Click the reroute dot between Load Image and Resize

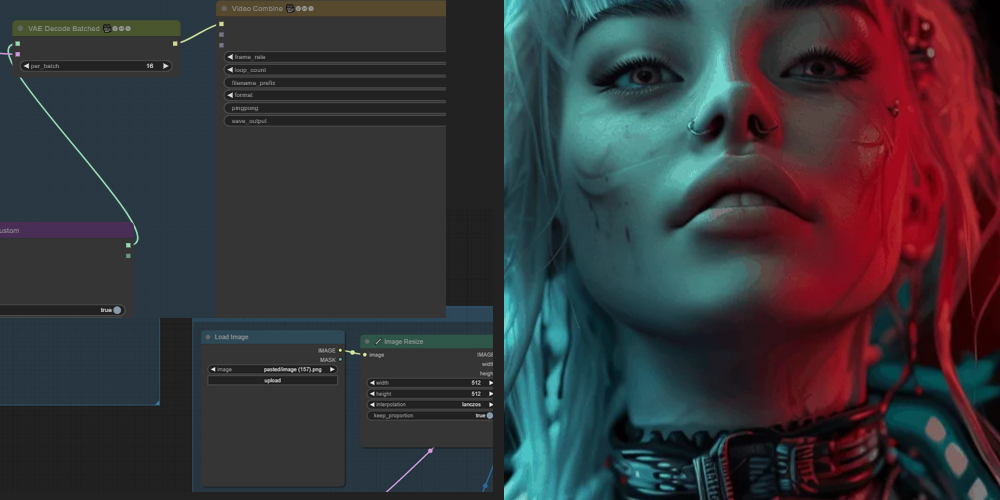[x=352, y=352]
